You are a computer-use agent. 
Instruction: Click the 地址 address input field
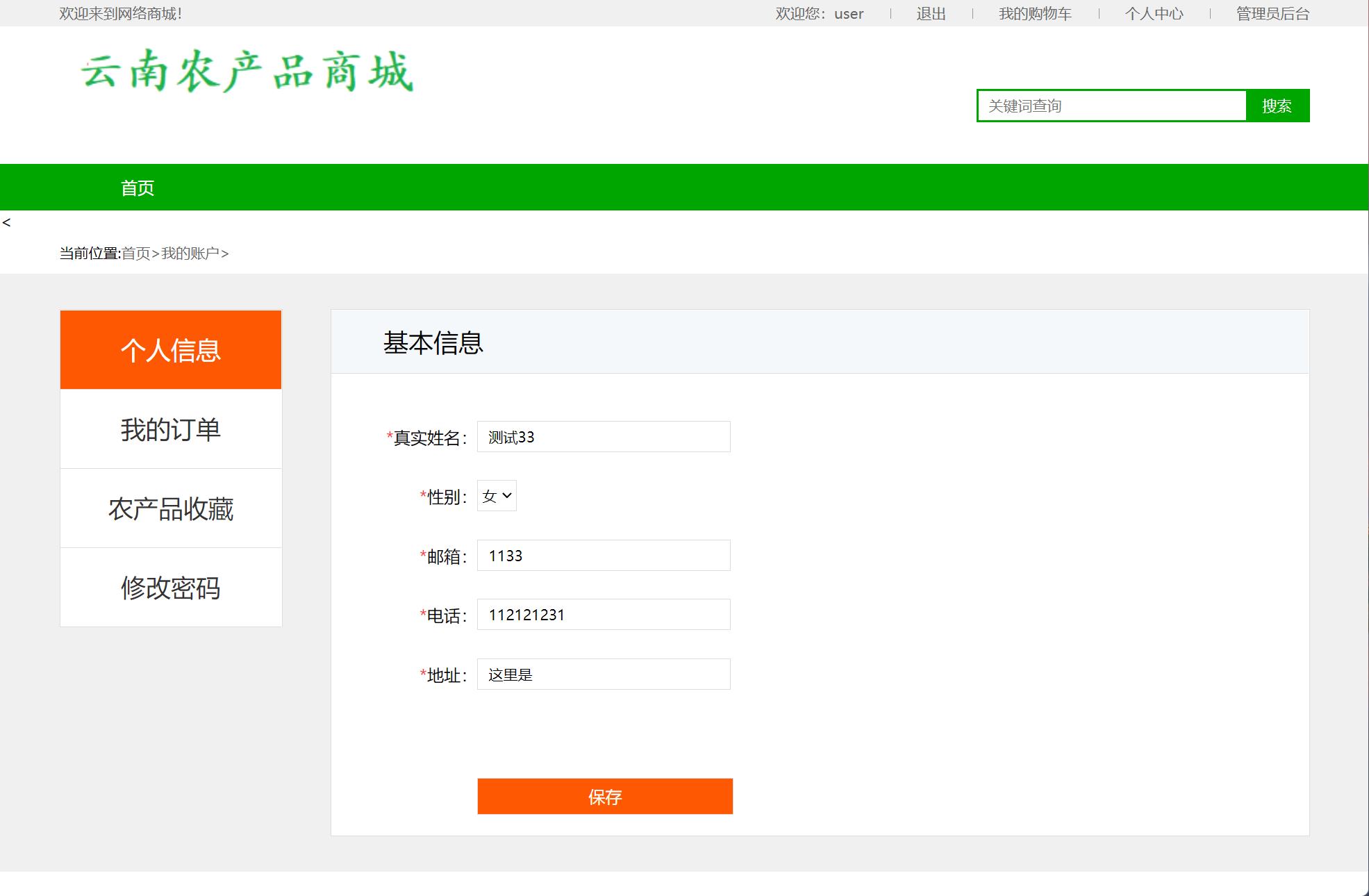(x=603, y=674)
